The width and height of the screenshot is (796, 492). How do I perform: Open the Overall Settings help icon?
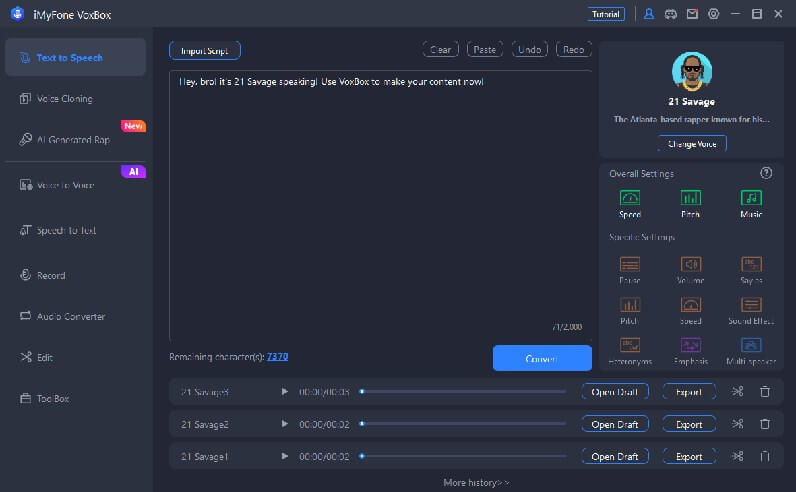(766, 173)
